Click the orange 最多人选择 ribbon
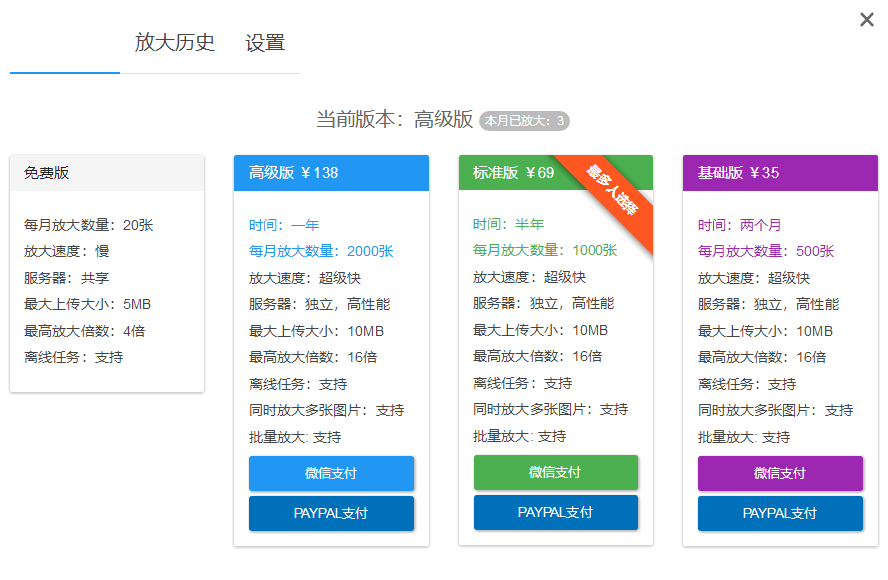This screenshot has width=888, height=580. click(613, 189)
